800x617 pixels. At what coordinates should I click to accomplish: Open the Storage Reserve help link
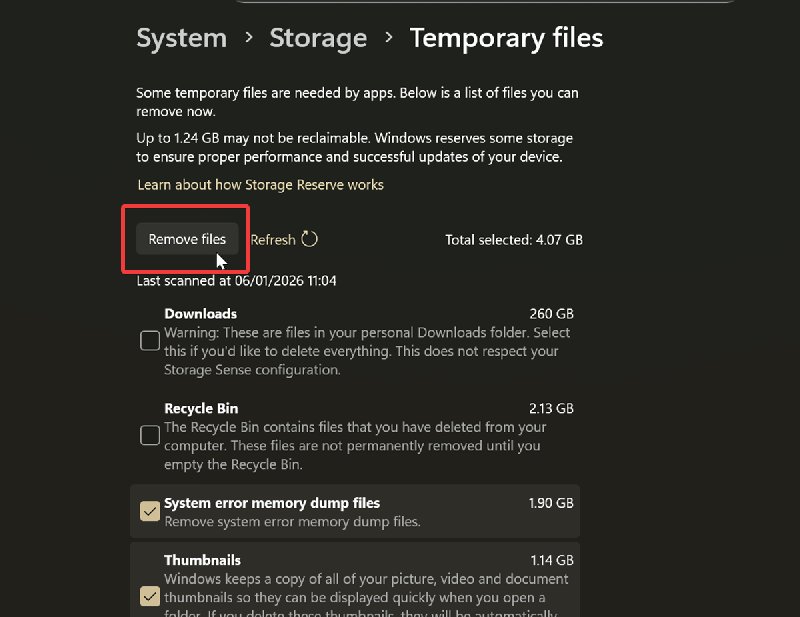pyautogui.click(x=260, y=185)
